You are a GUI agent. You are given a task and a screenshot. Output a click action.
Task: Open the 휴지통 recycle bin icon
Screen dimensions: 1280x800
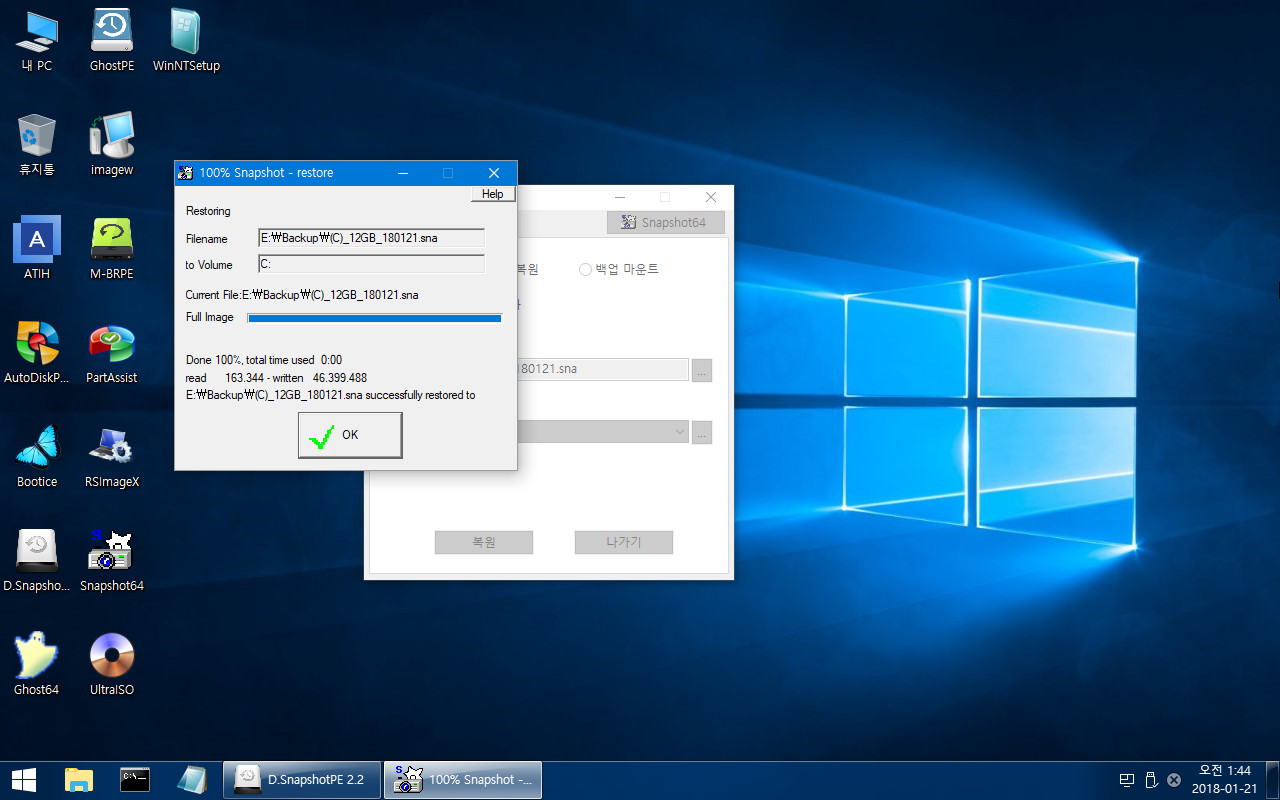(x=37, y=145)
